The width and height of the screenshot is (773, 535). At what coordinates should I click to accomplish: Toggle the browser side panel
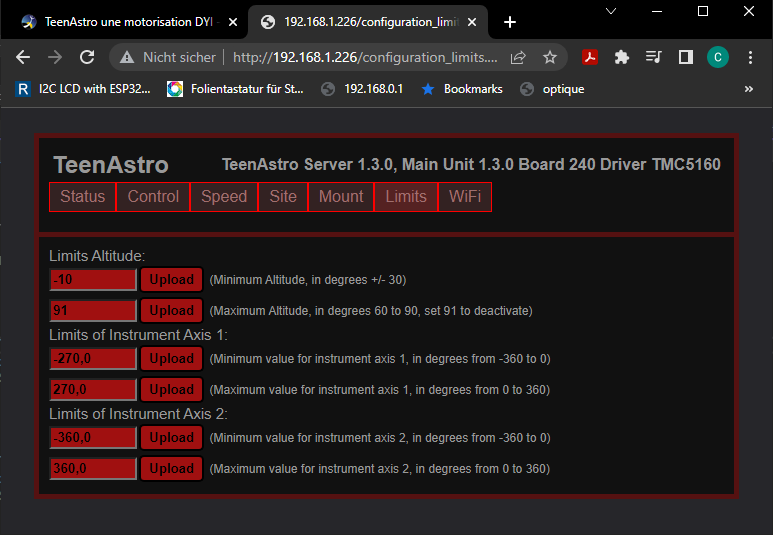(x=686, y=57)
